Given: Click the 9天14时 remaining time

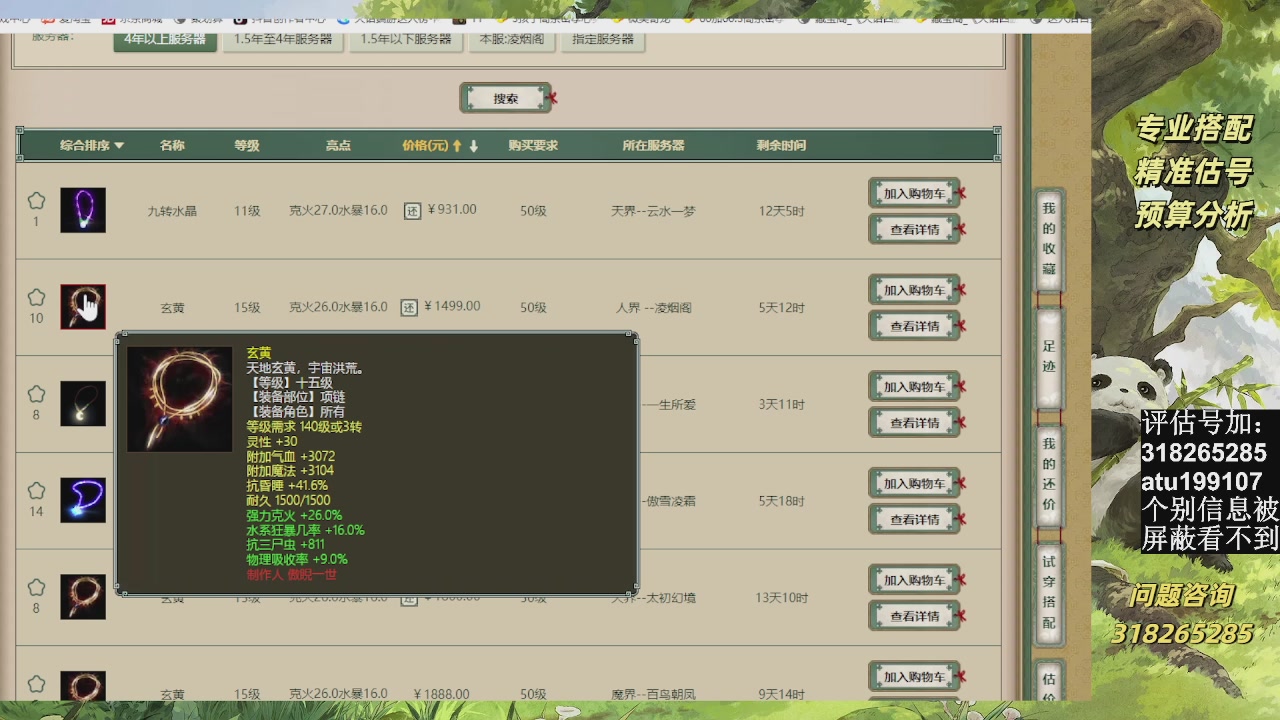Looking at the screenshot, I should point(781,694).
